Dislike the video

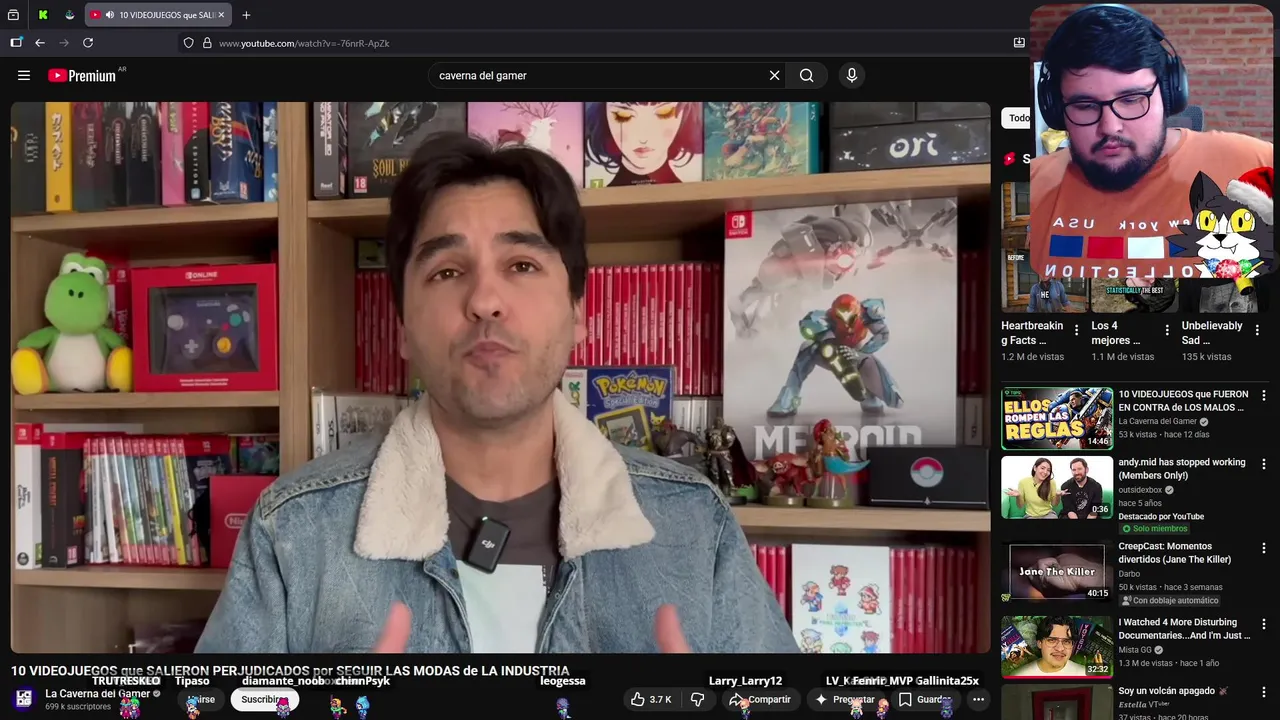pos(698,700)
